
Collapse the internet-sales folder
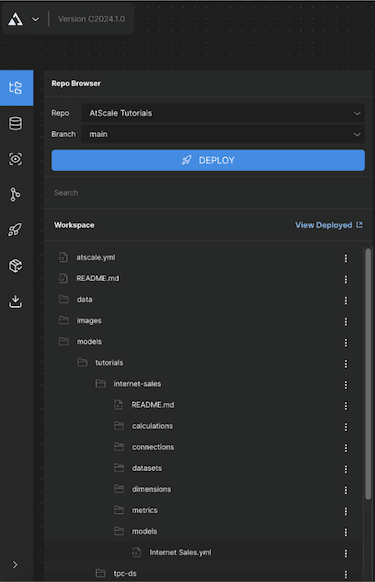137,384
